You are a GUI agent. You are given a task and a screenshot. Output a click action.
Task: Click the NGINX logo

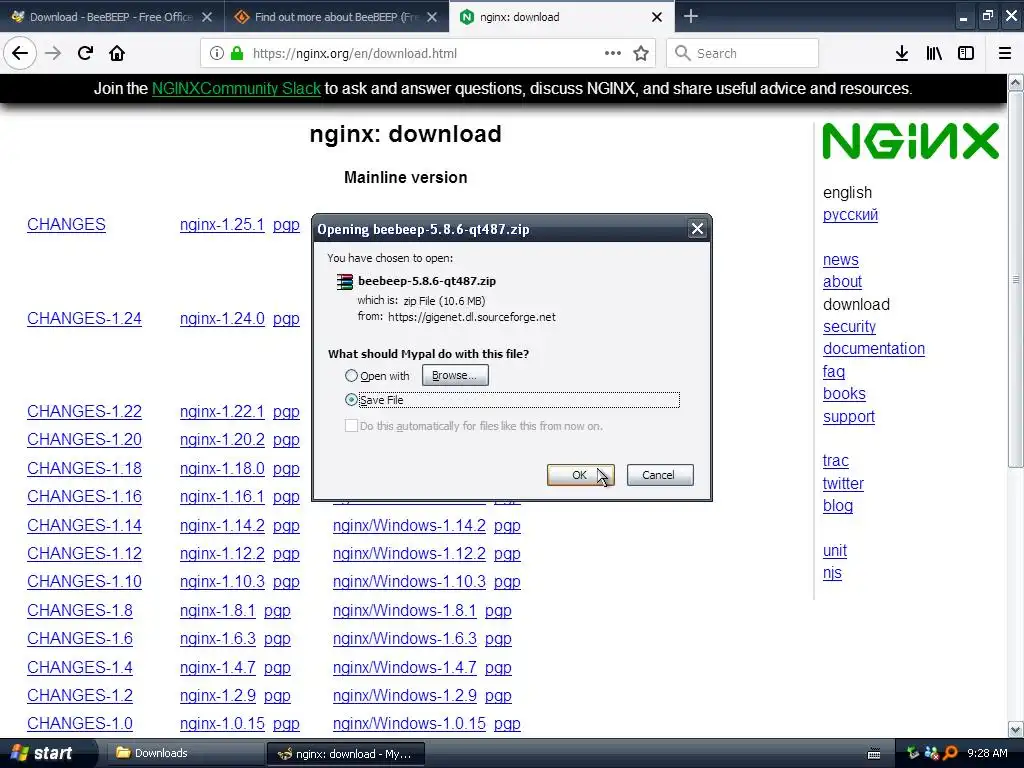click(910, 141)
